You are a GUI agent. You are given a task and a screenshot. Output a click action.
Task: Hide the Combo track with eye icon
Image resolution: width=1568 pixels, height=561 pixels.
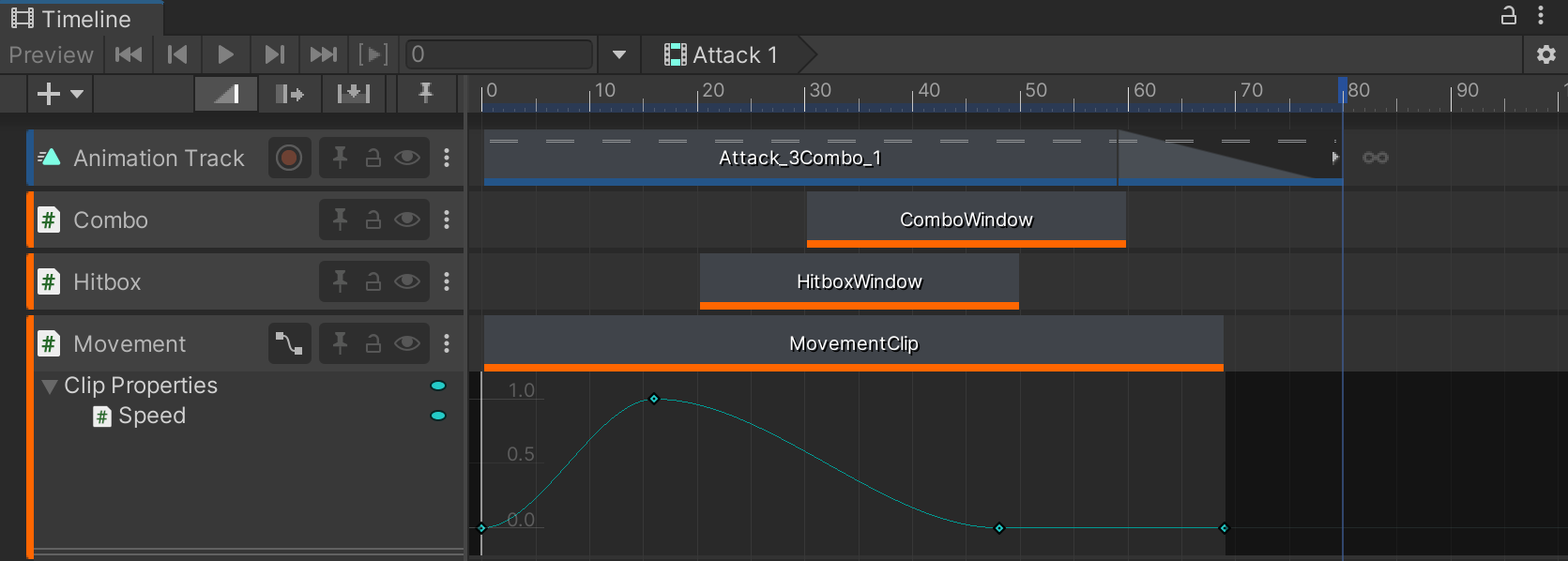click(407, 220)
